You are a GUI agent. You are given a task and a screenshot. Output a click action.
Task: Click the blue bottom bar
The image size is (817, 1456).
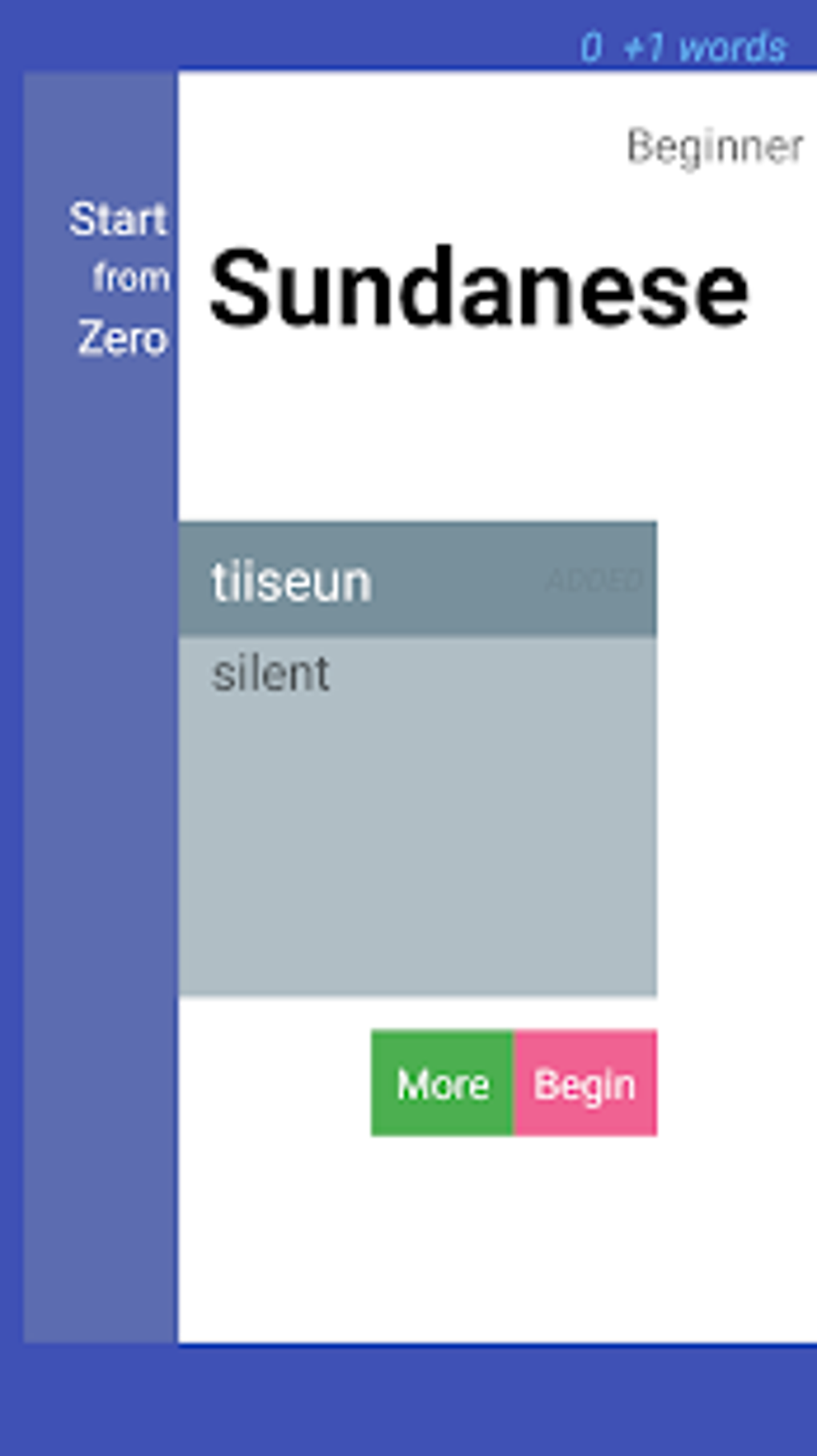point(408,1402)
